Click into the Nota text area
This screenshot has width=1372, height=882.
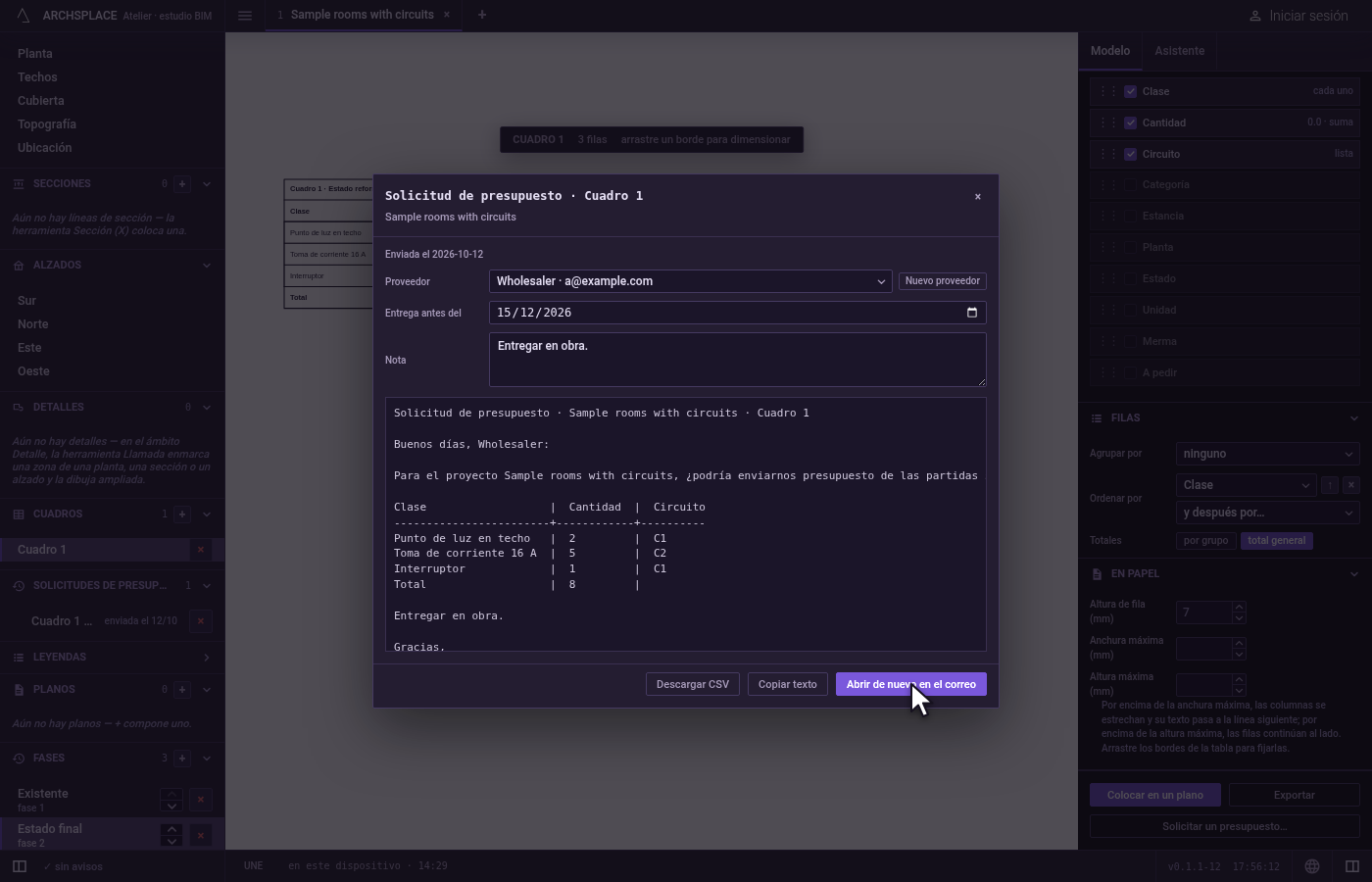738,360
